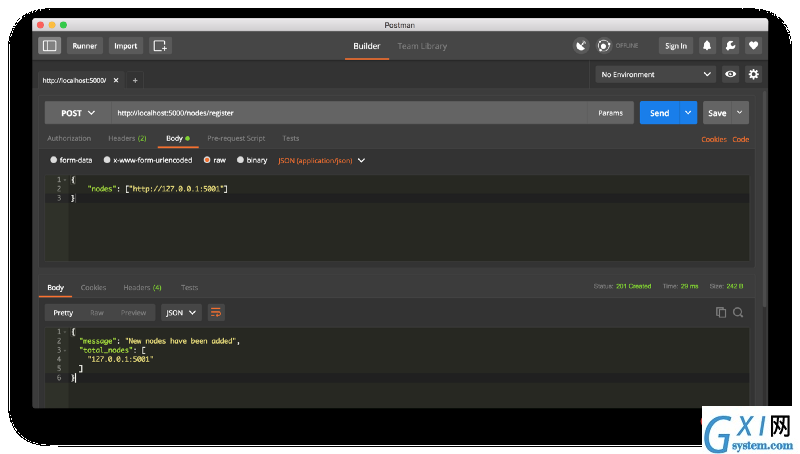This screenshot has width=800, height=454.
Task: Open the Authorization tab
Action: pos(69,138)
